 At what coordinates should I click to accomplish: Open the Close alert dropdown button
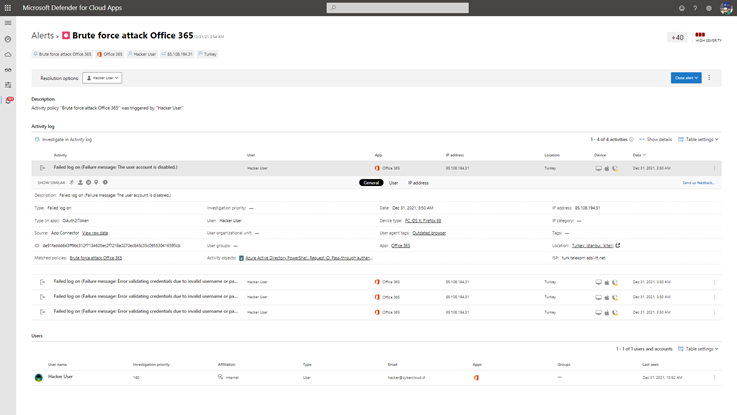[686, 78]
